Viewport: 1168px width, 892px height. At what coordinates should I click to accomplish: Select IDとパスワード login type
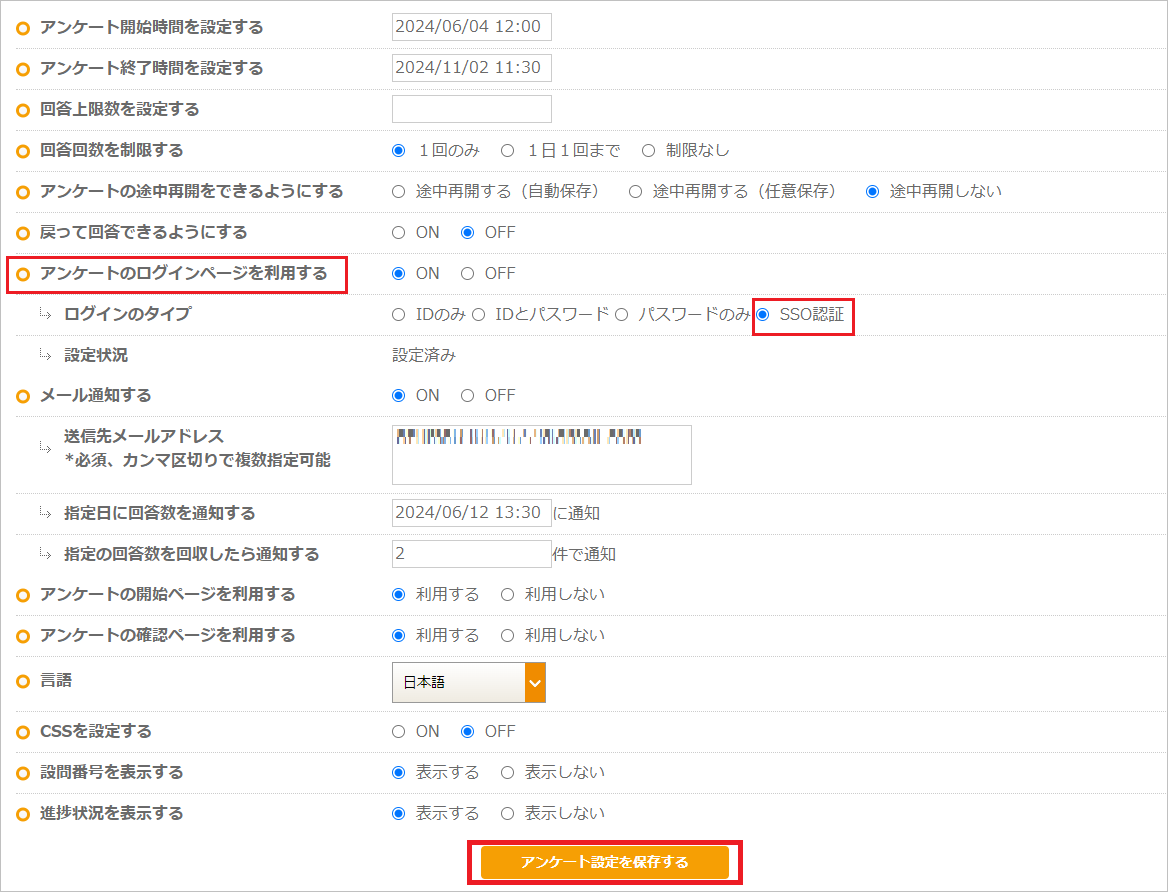[478, 314]
